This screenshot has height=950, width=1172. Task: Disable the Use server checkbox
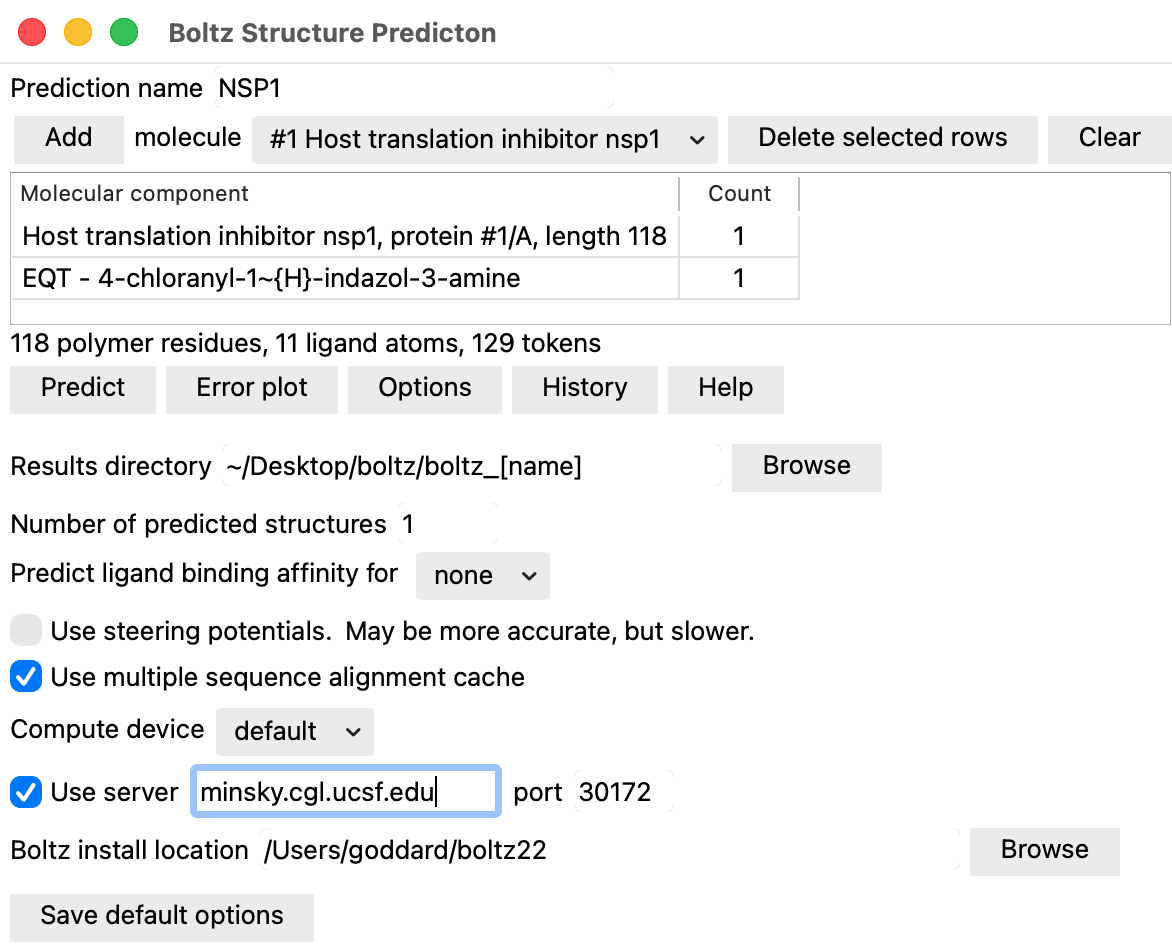tap(26, 793)
